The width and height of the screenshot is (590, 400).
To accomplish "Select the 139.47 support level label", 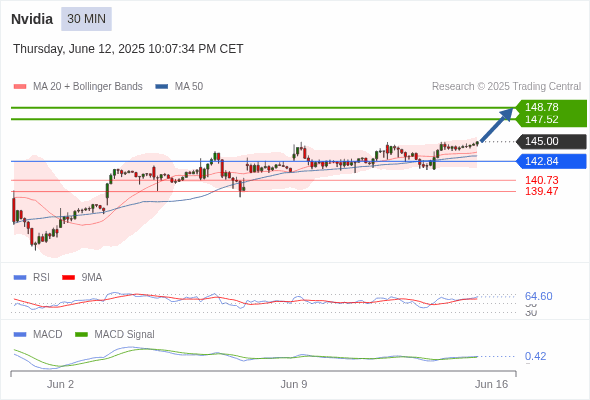I will pyautogui.click(x=541, y=191).
